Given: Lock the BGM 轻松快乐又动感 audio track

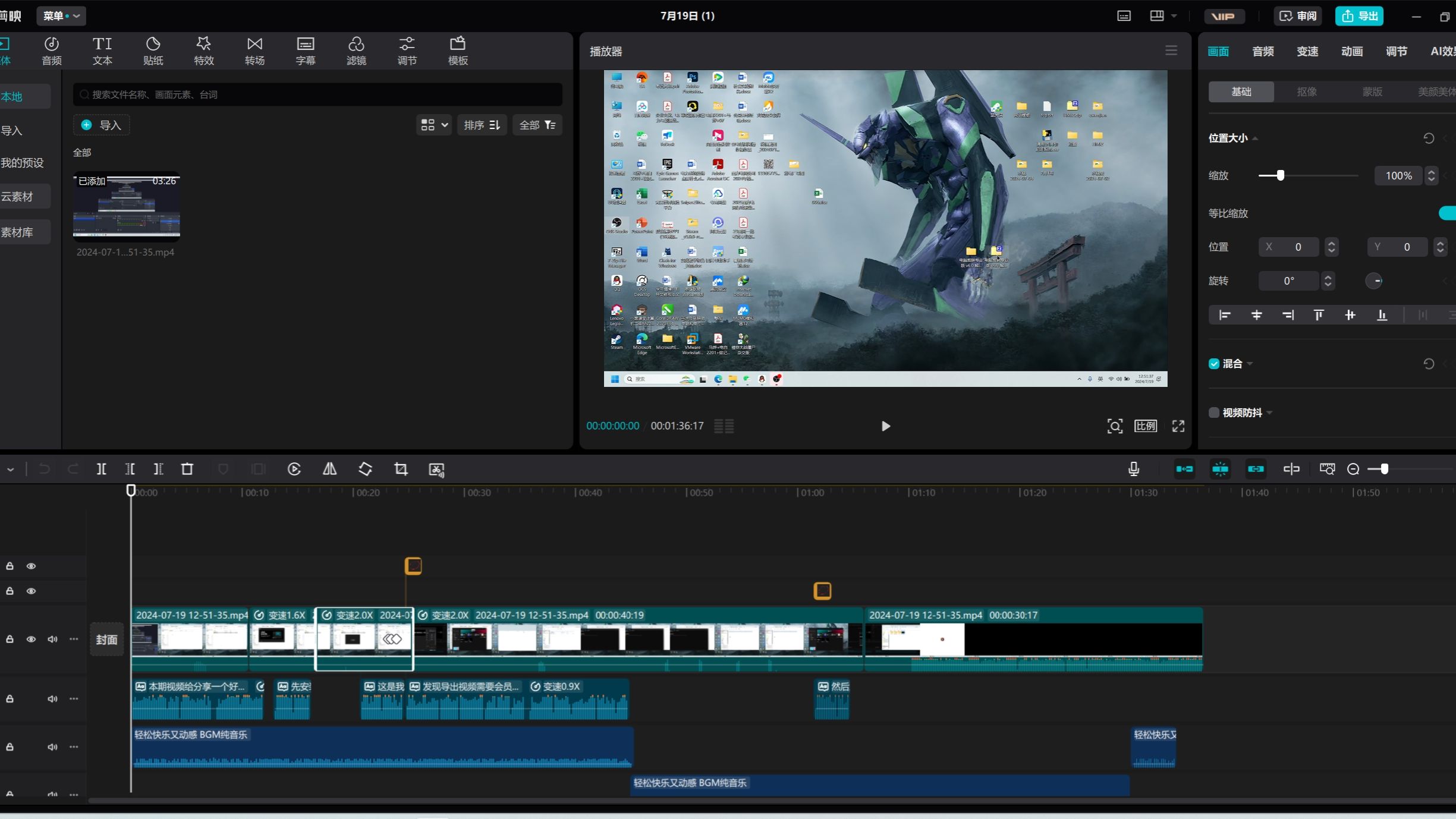Looking at the screenshot, I should pyautogui.click(x=10, y=747).
